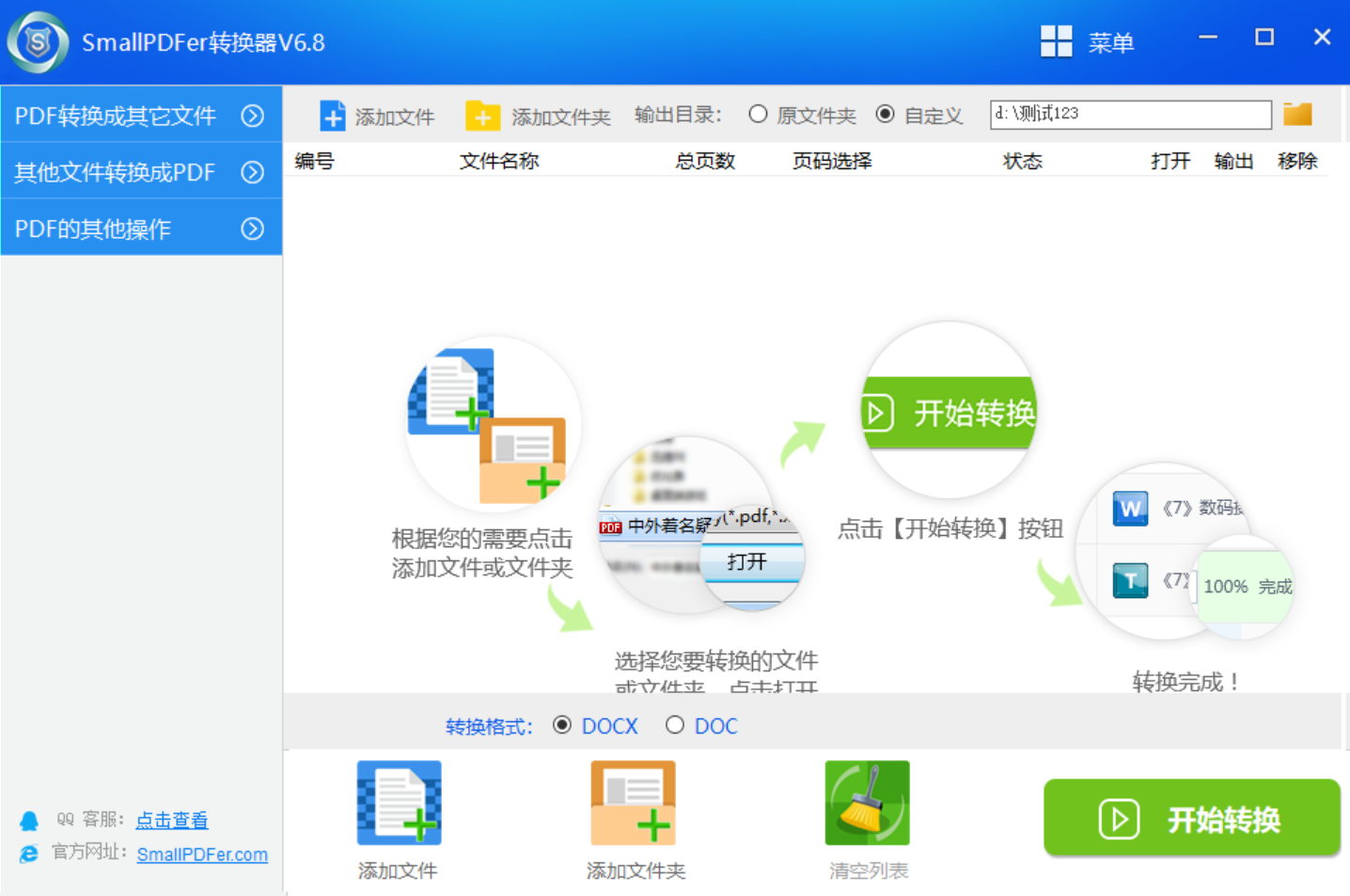This screenshot has height=896, width=1350.
Task: Visit the SmallPDFer.com website link
Action: [202, 854]
